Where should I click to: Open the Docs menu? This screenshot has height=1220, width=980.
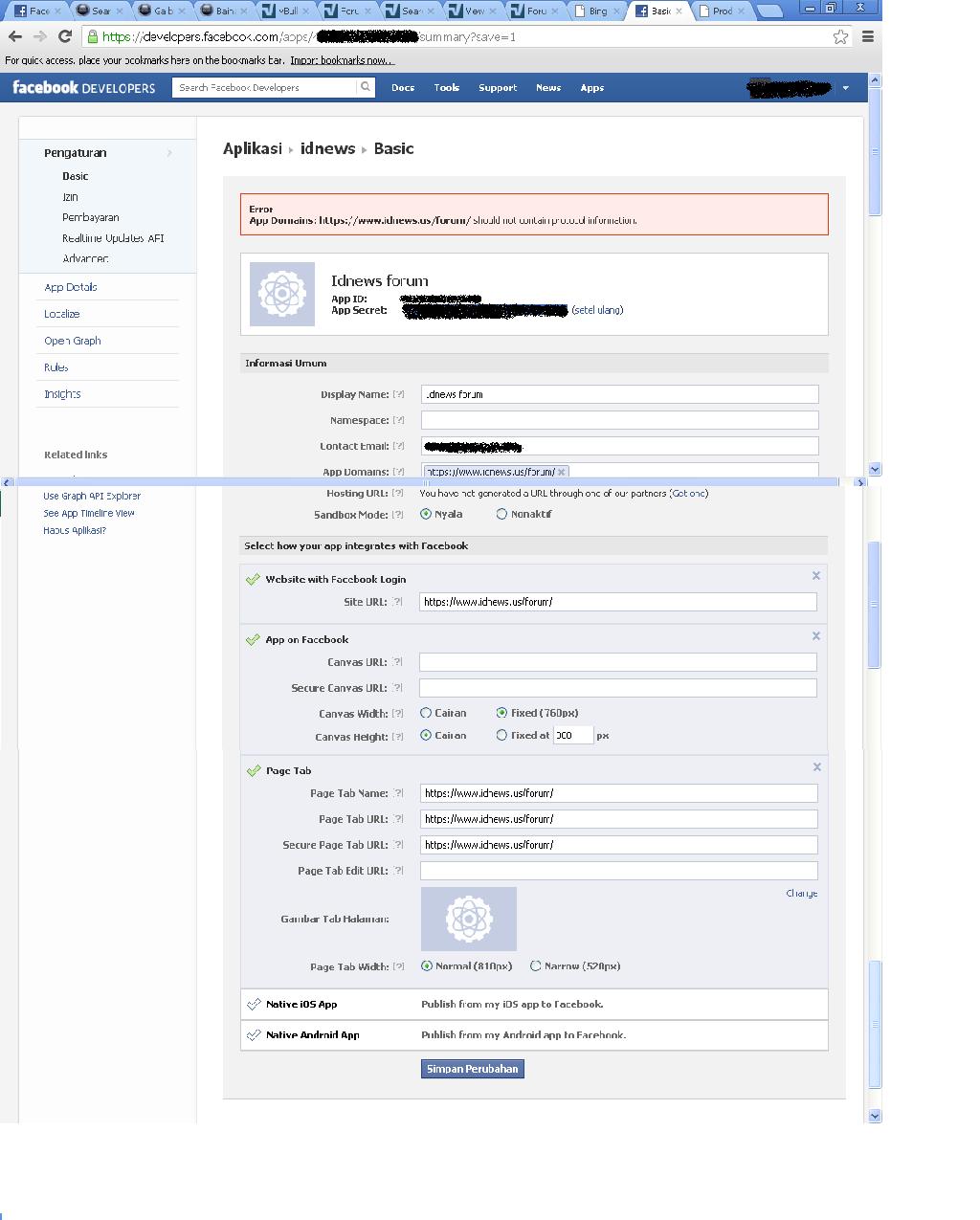pyautogui.click(x=403, y=88)
